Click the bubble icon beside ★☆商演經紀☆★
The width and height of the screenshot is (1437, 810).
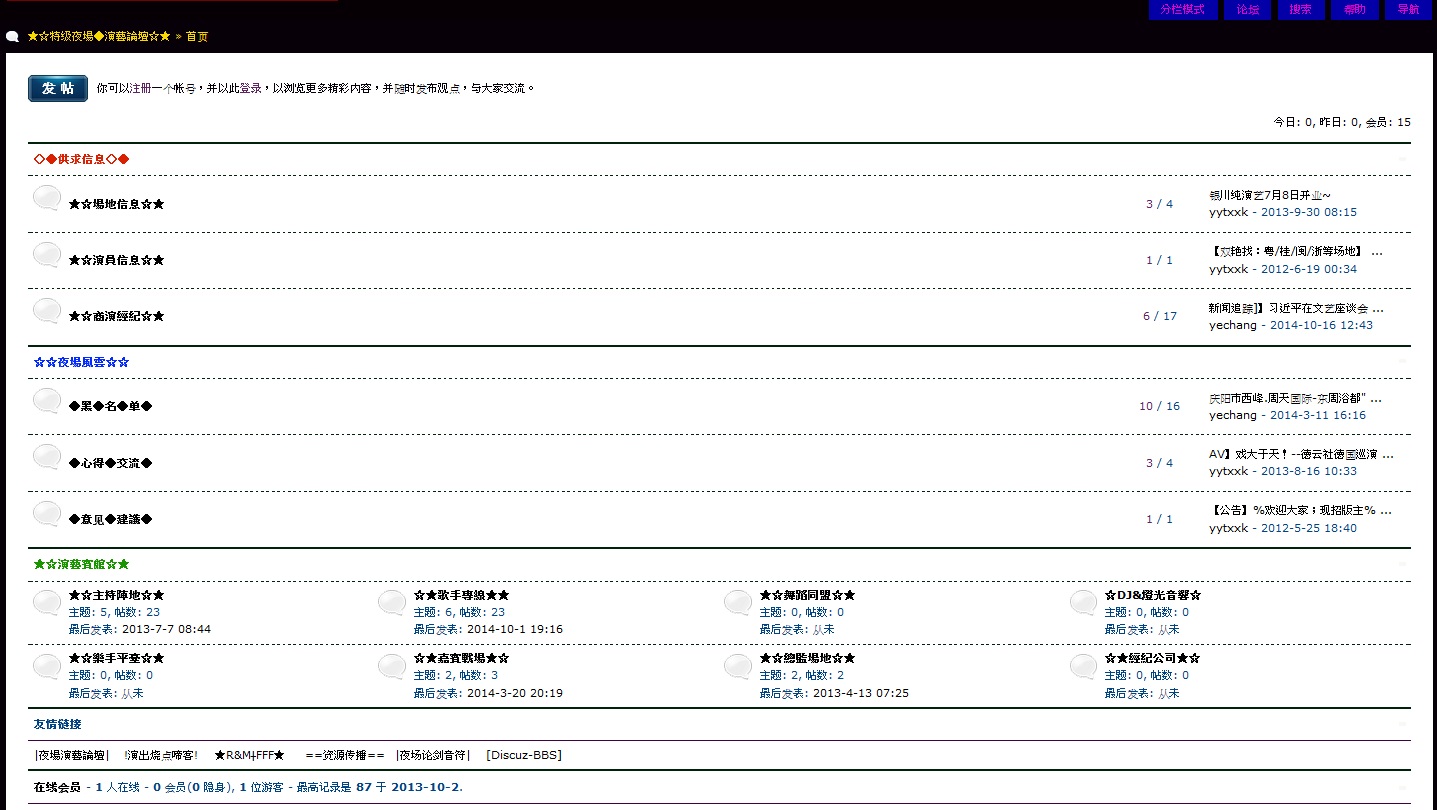[47, 311]
